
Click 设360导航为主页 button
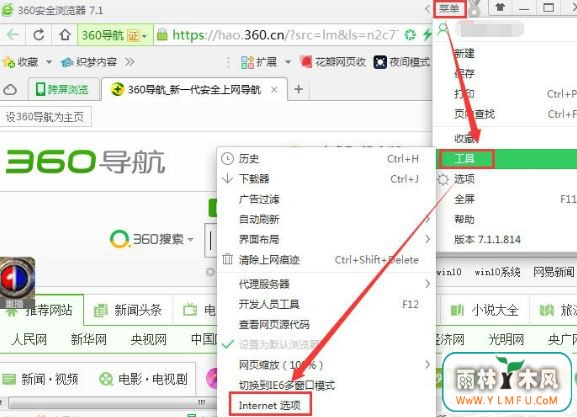point(45,117)
